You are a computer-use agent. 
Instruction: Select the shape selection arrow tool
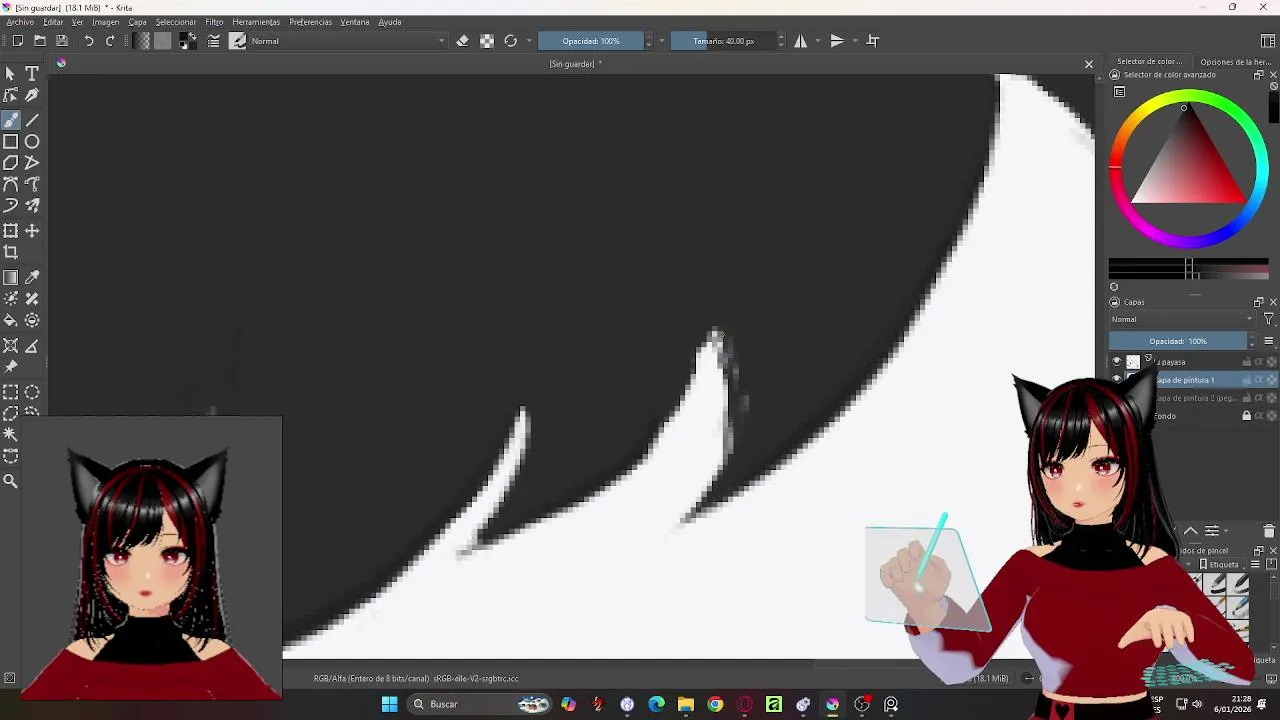11,74
